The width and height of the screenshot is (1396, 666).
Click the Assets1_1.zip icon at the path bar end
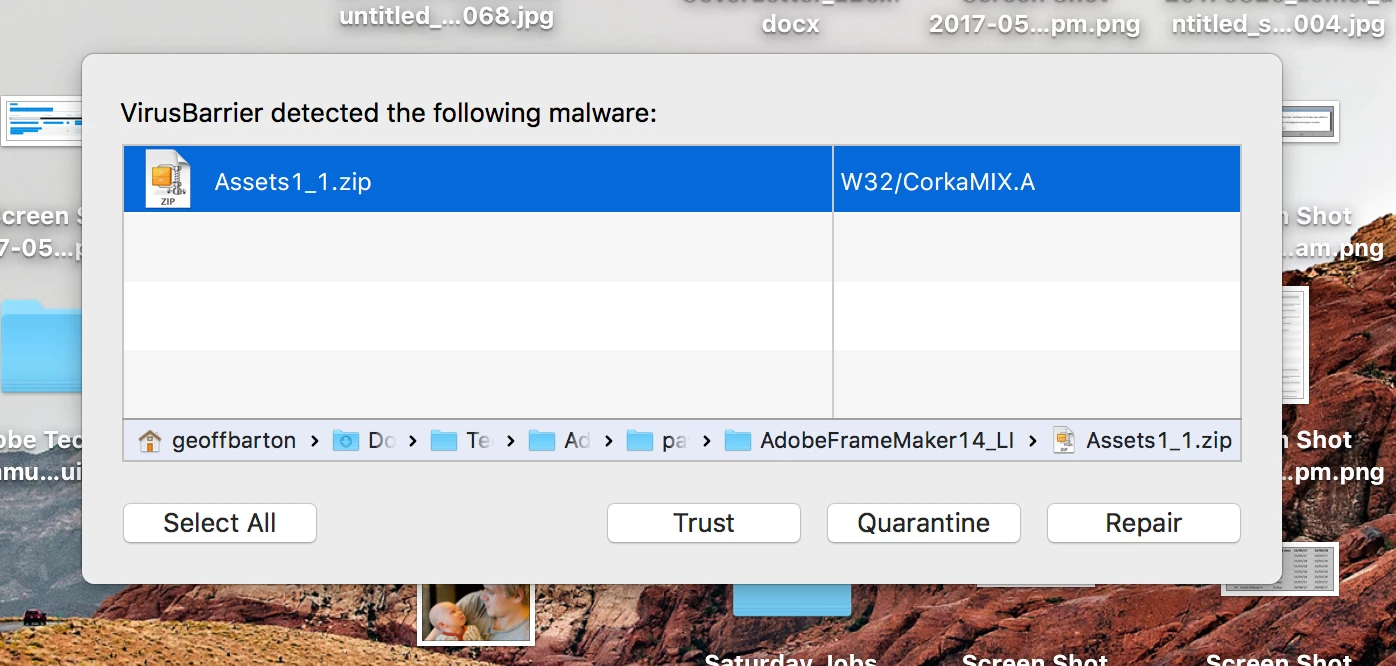(x=1065, y=440)
